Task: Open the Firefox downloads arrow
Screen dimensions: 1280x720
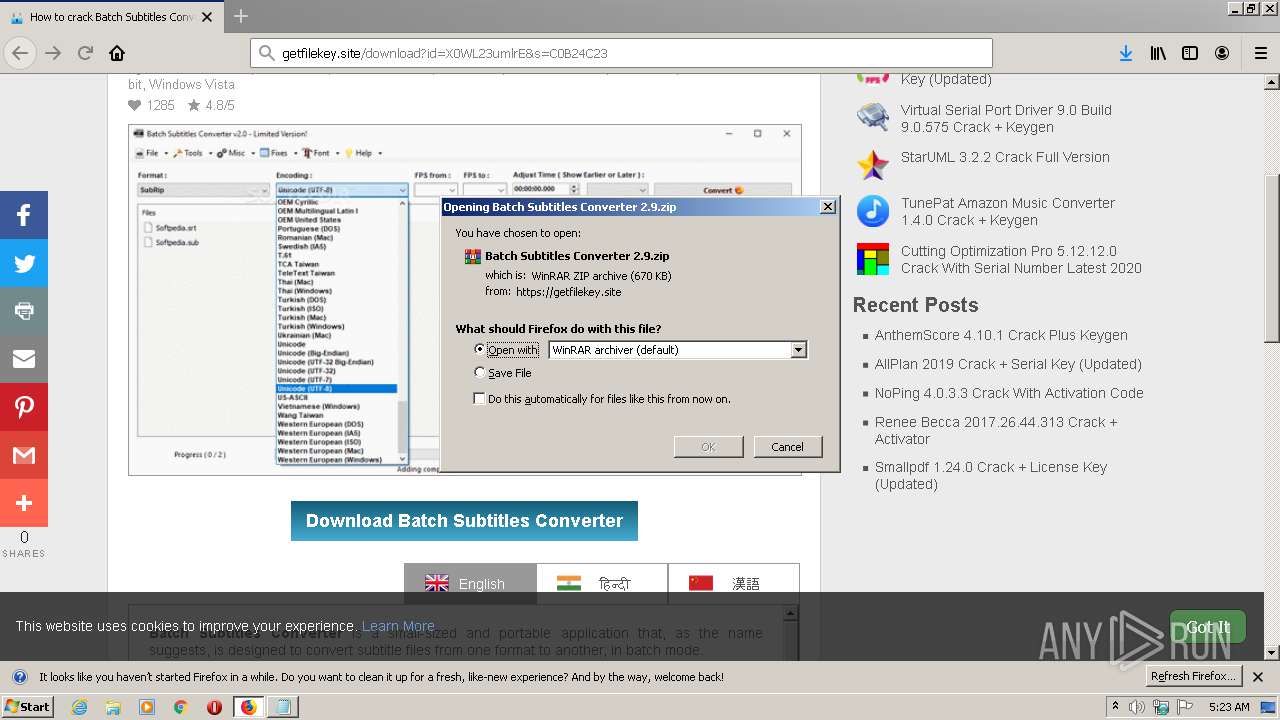Action: (x=1126, y=53)
